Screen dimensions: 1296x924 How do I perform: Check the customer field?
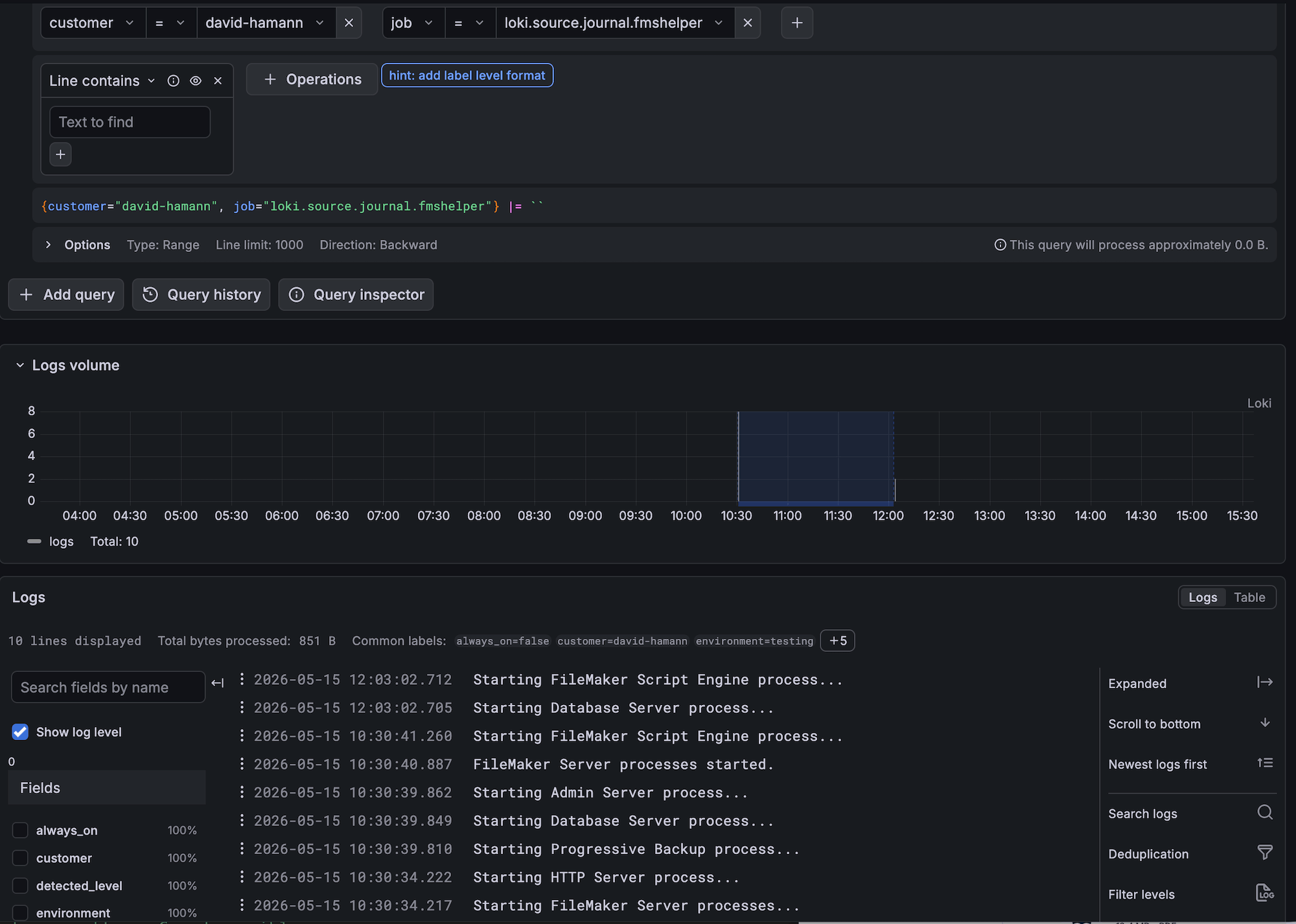click(x=20, y=858)
